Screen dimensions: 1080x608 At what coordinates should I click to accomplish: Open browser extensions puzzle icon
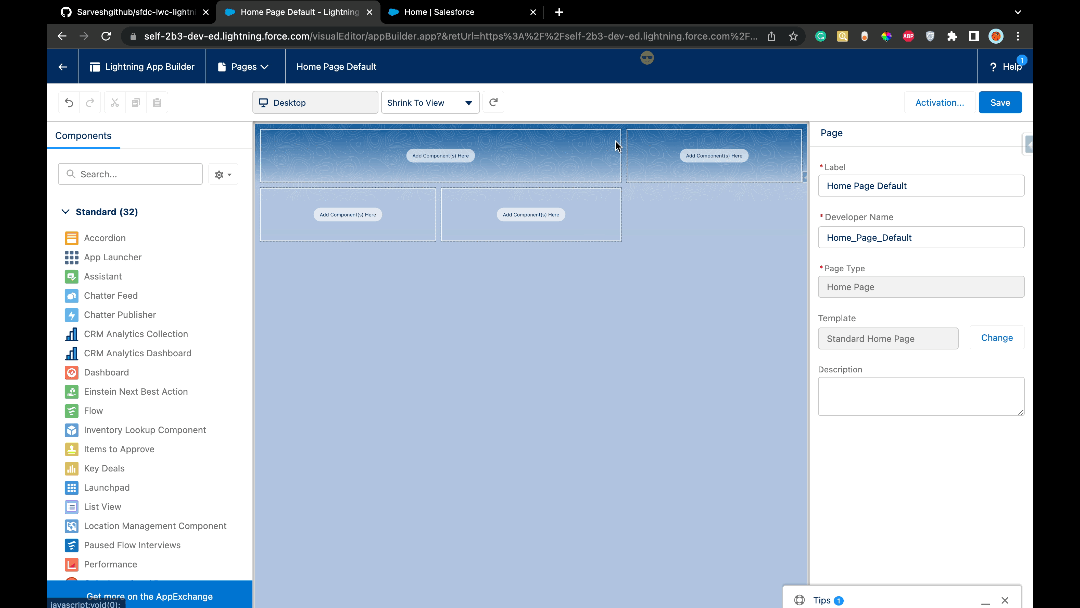point(952,36)
